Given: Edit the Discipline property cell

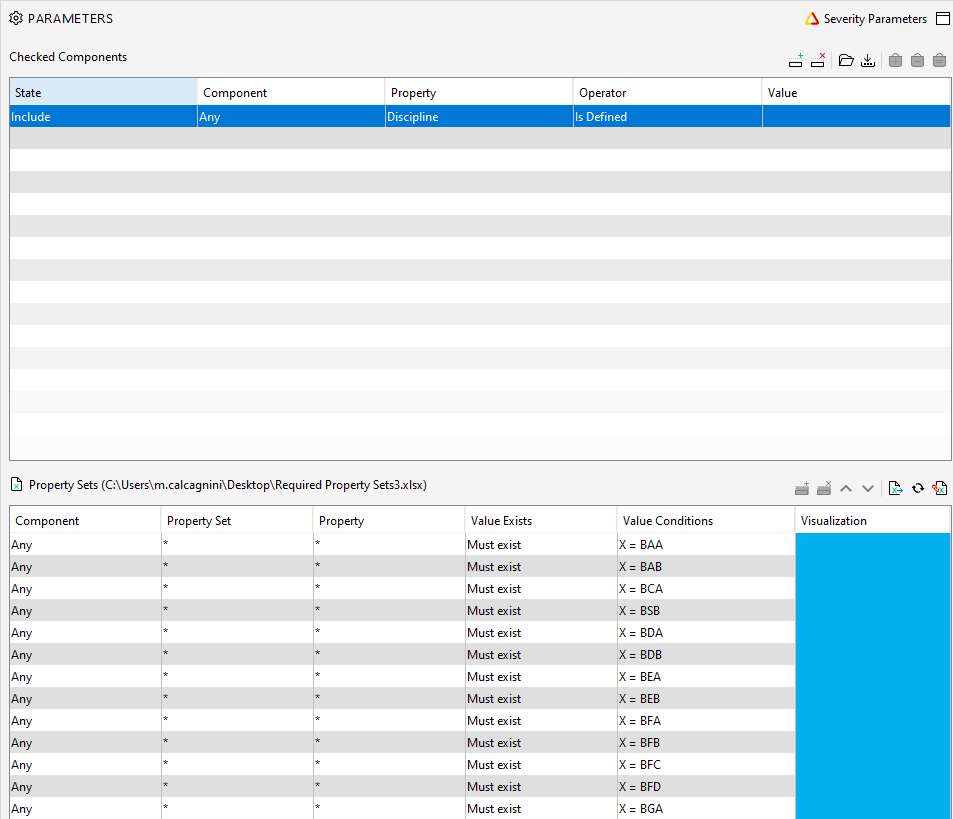Looking at the screenshot, I should click(x=479, y=117).
